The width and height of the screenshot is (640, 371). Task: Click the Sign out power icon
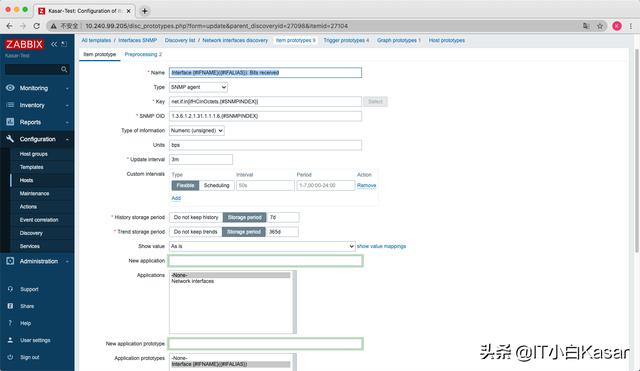click(10, 357)
